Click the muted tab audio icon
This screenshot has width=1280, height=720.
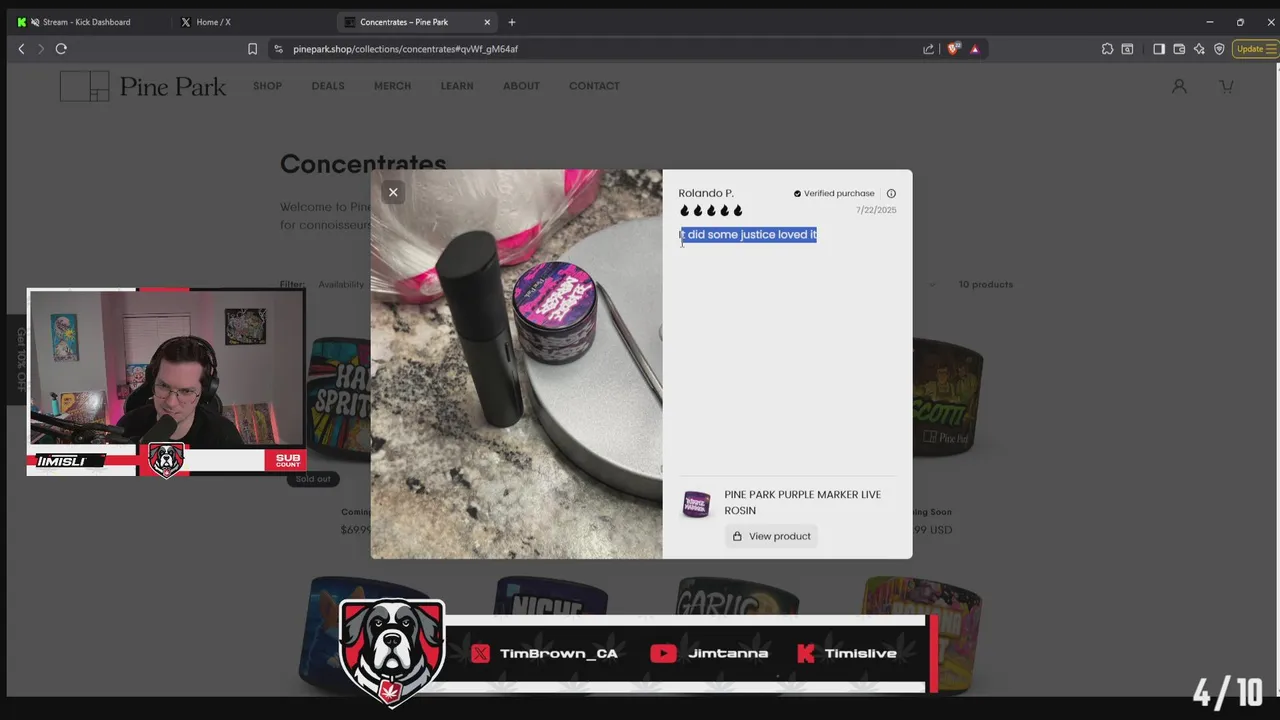pos(36,22)
